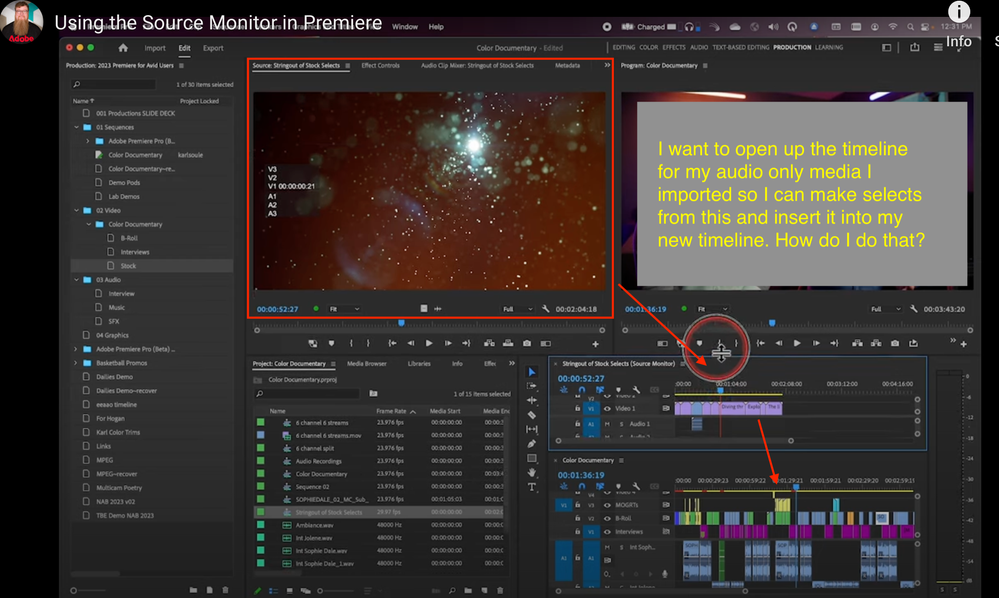
Task: Hide Video 1 with the eye toggle
Action: (x=608, y=409)
